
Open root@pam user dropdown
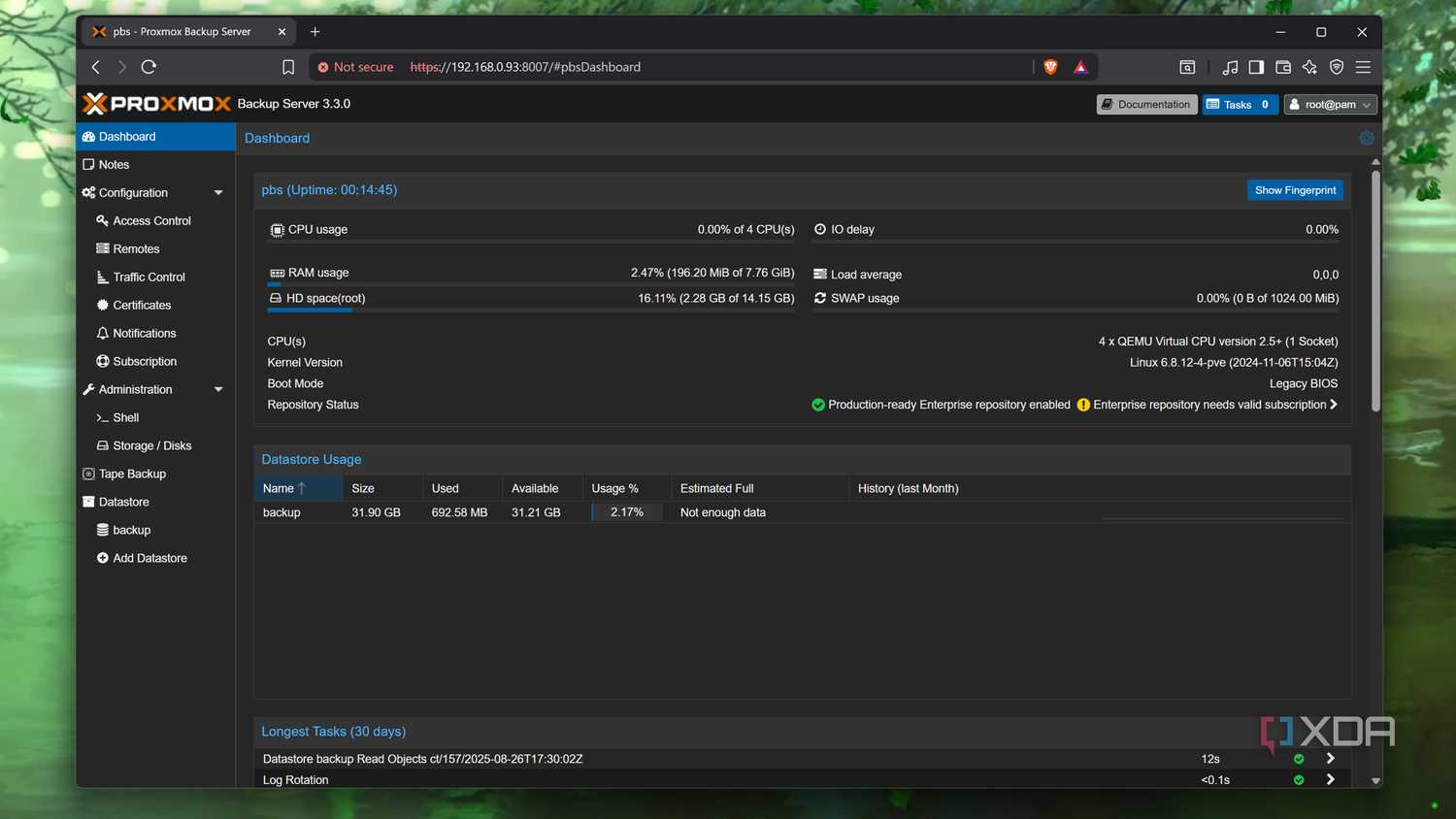click(1330, 105)
